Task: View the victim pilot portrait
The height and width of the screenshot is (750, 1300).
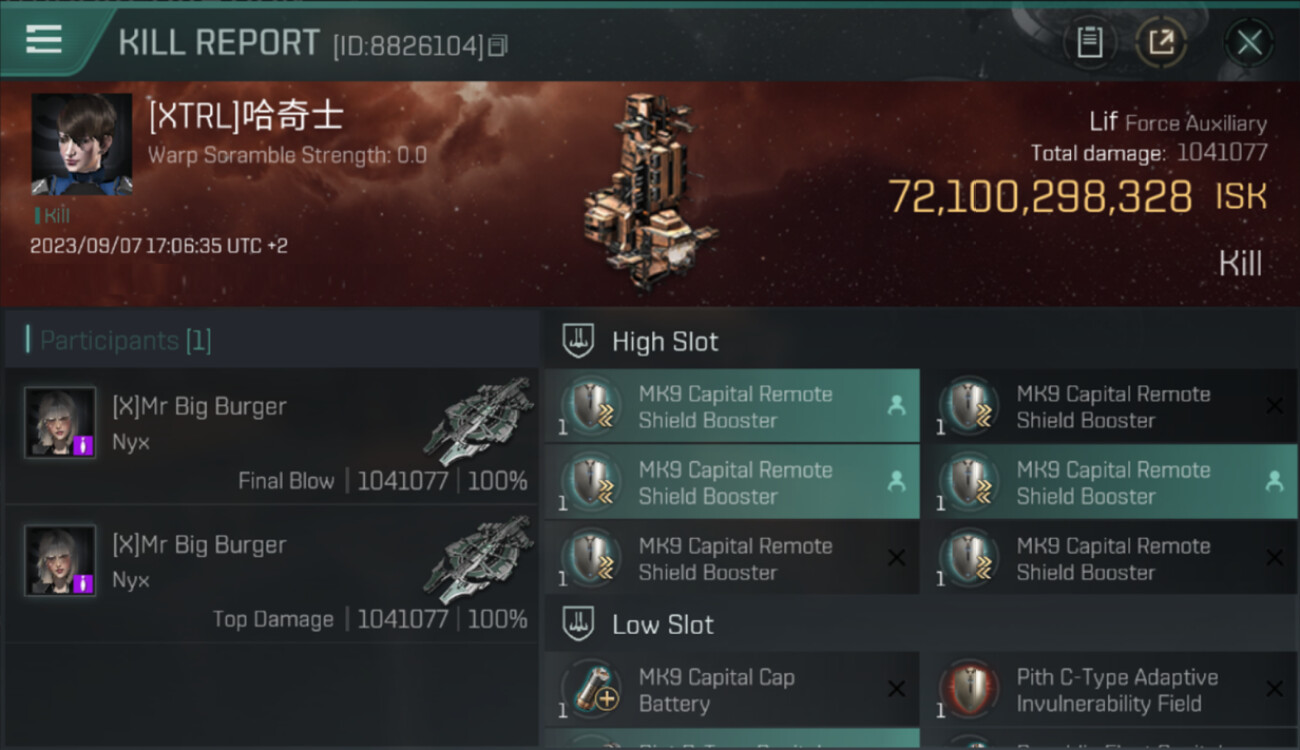Action: [81, 144]
